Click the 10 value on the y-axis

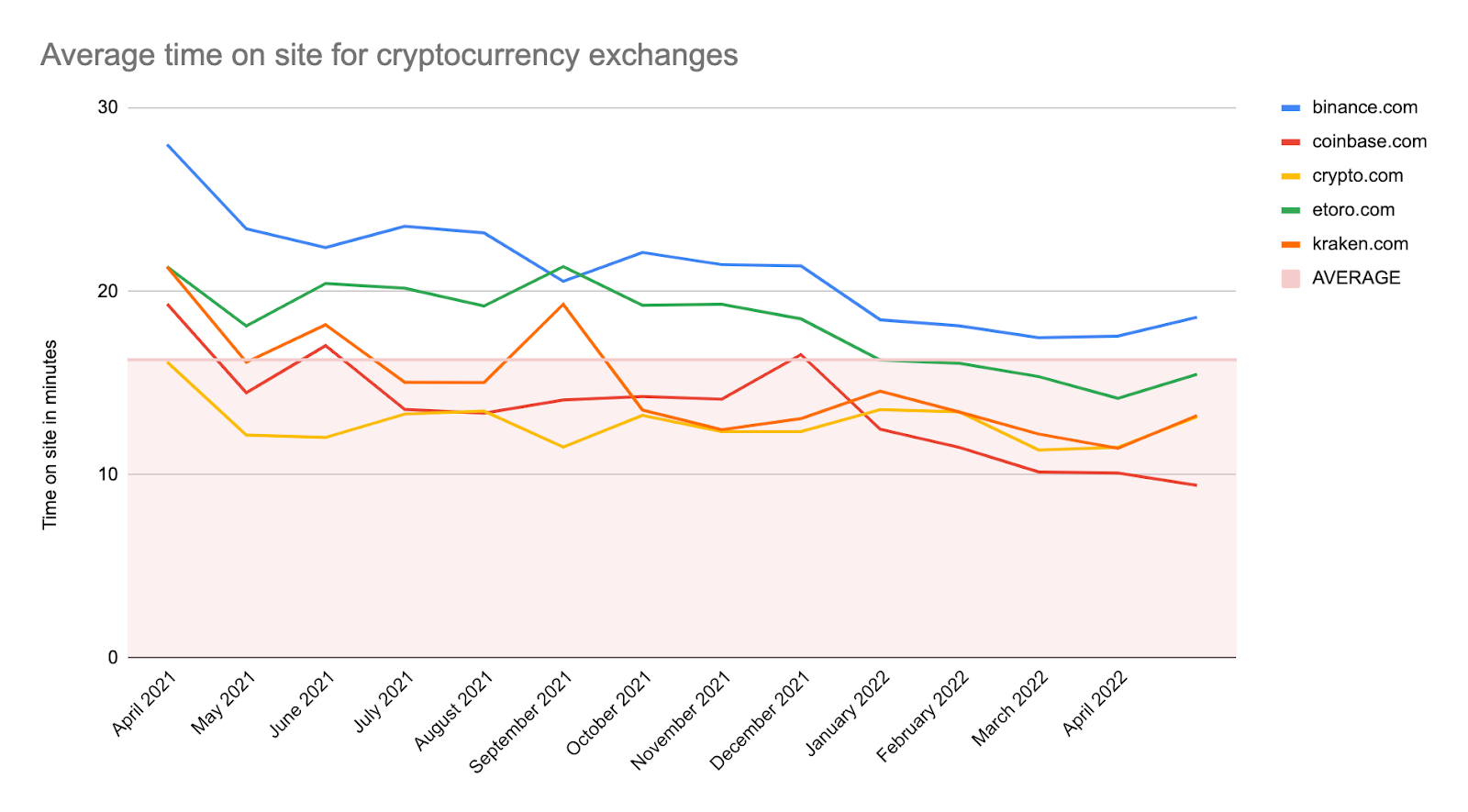(x=108, y=474)
